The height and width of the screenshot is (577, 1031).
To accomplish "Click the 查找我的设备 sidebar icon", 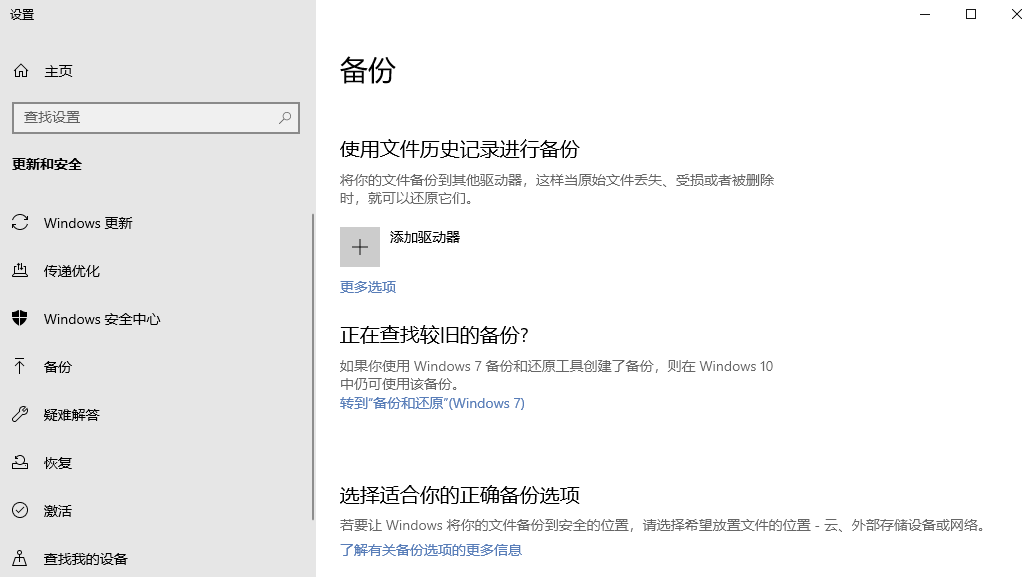I will [20, 559].
